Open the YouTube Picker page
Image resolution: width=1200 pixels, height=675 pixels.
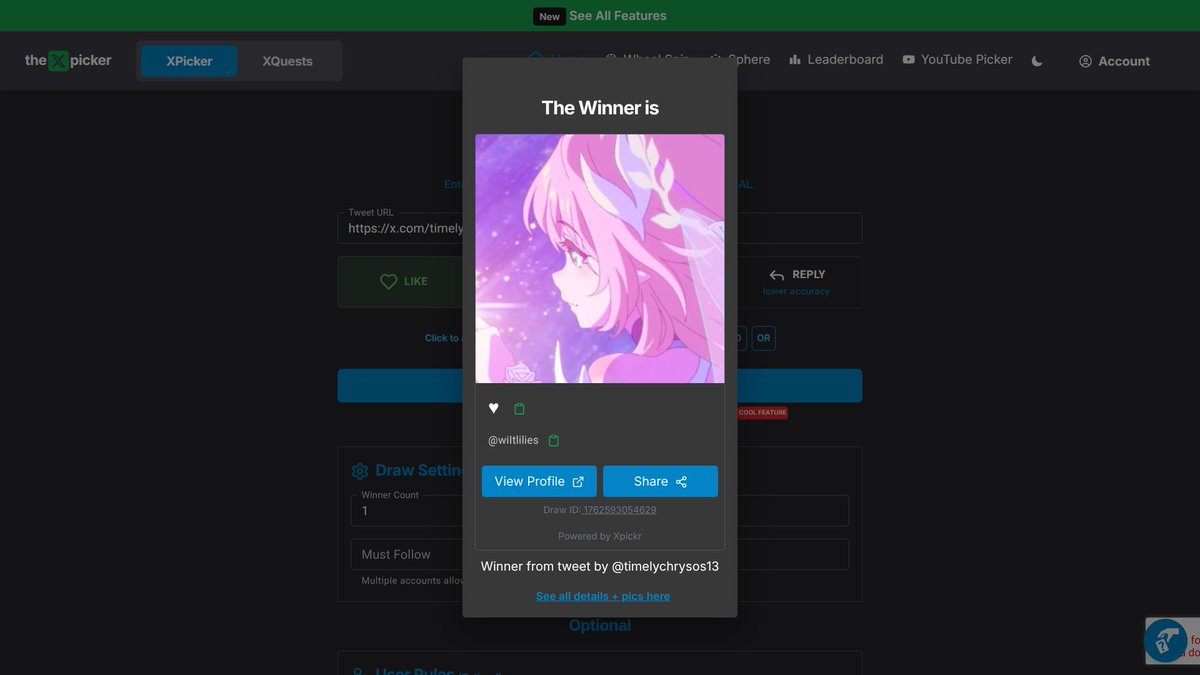click(x=957, y=60)
